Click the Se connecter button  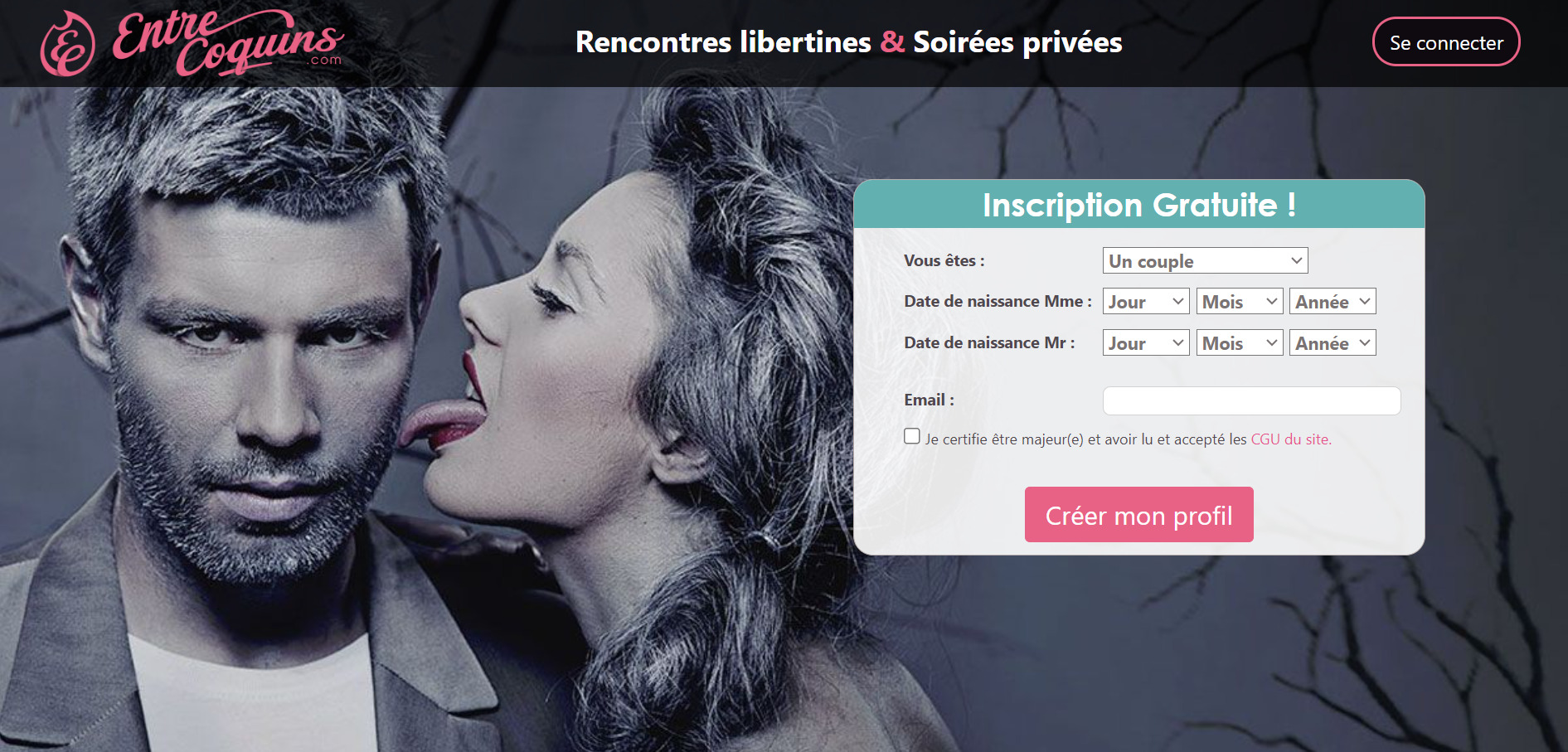tap(1446, 42)
